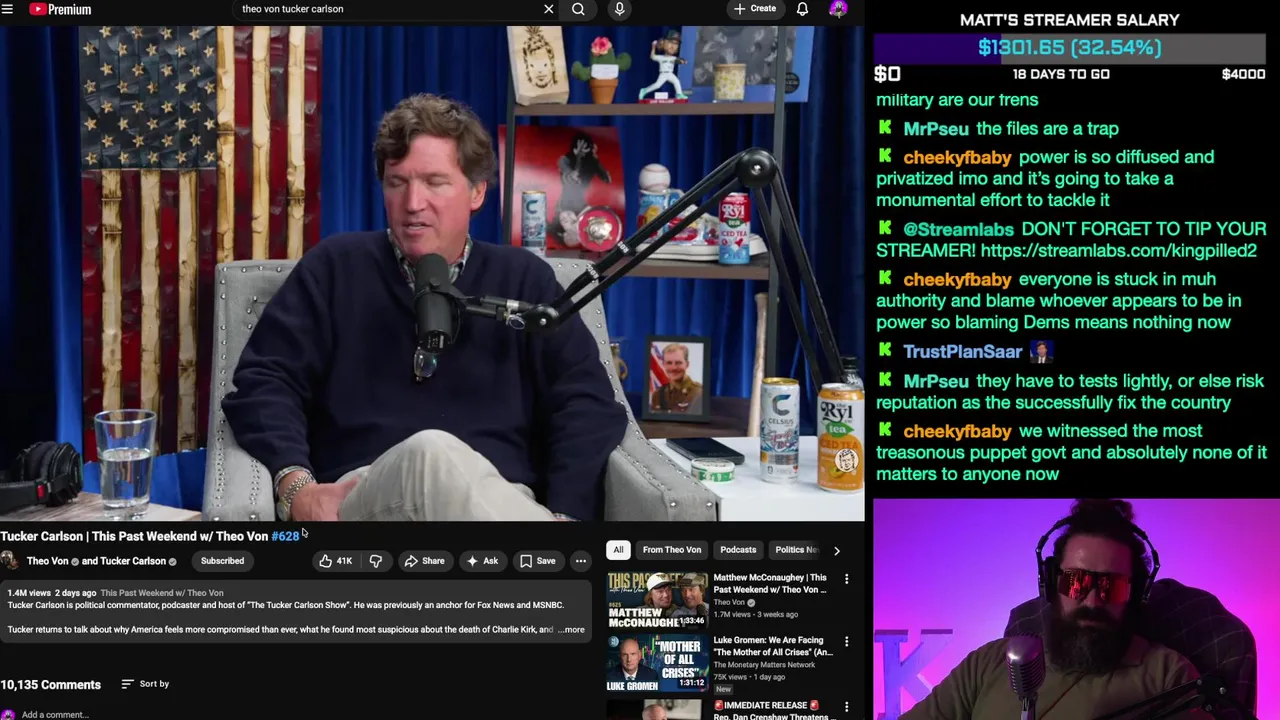The height and width of the screenshot is (720, 1280).
Task: Open the Create upload menu
Action: pyautogui.click(x=754, y=9)
